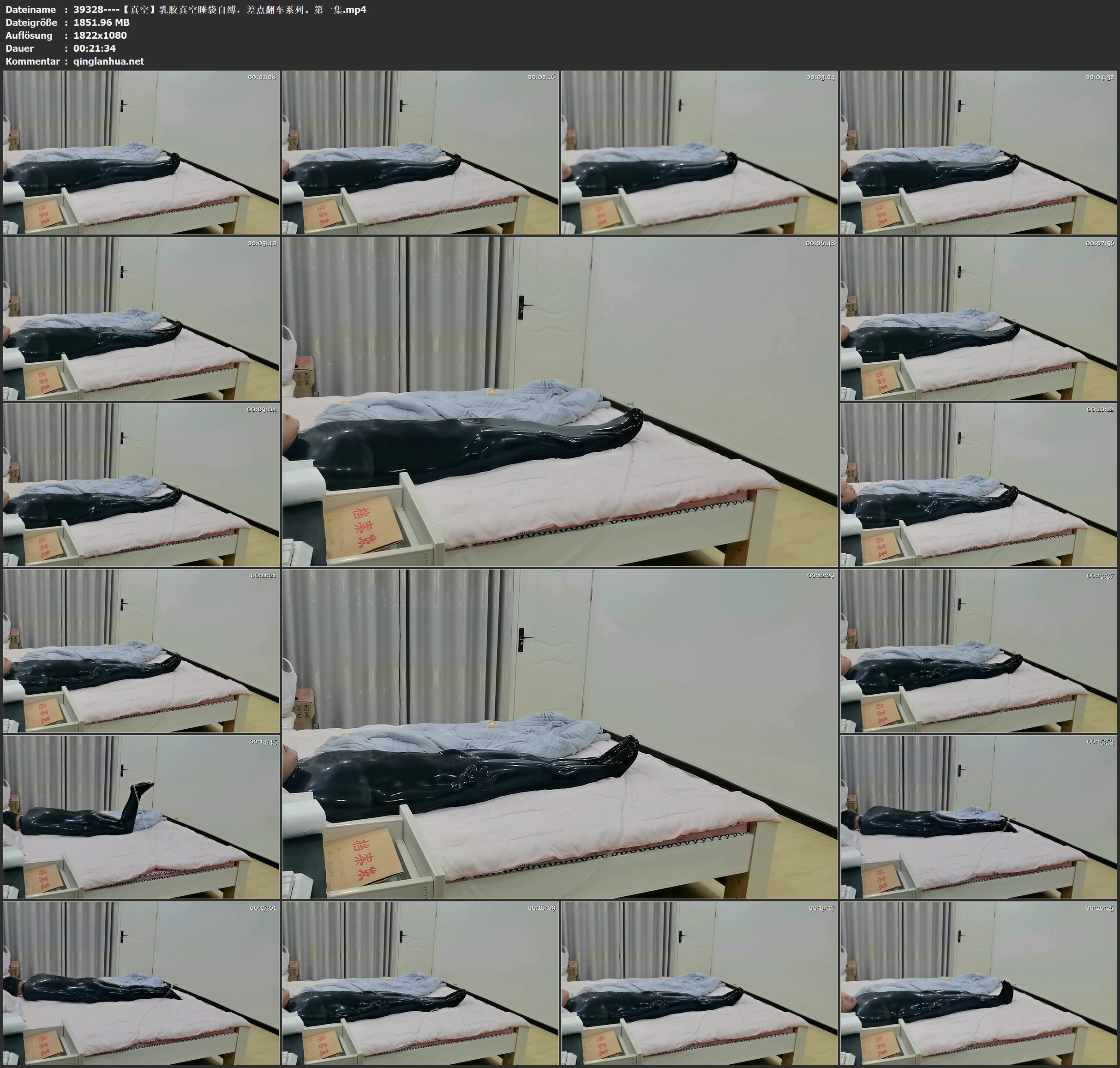
Task: Open the thumbnail timestamped 00:17:01
Action: click(x=141, y=983)
